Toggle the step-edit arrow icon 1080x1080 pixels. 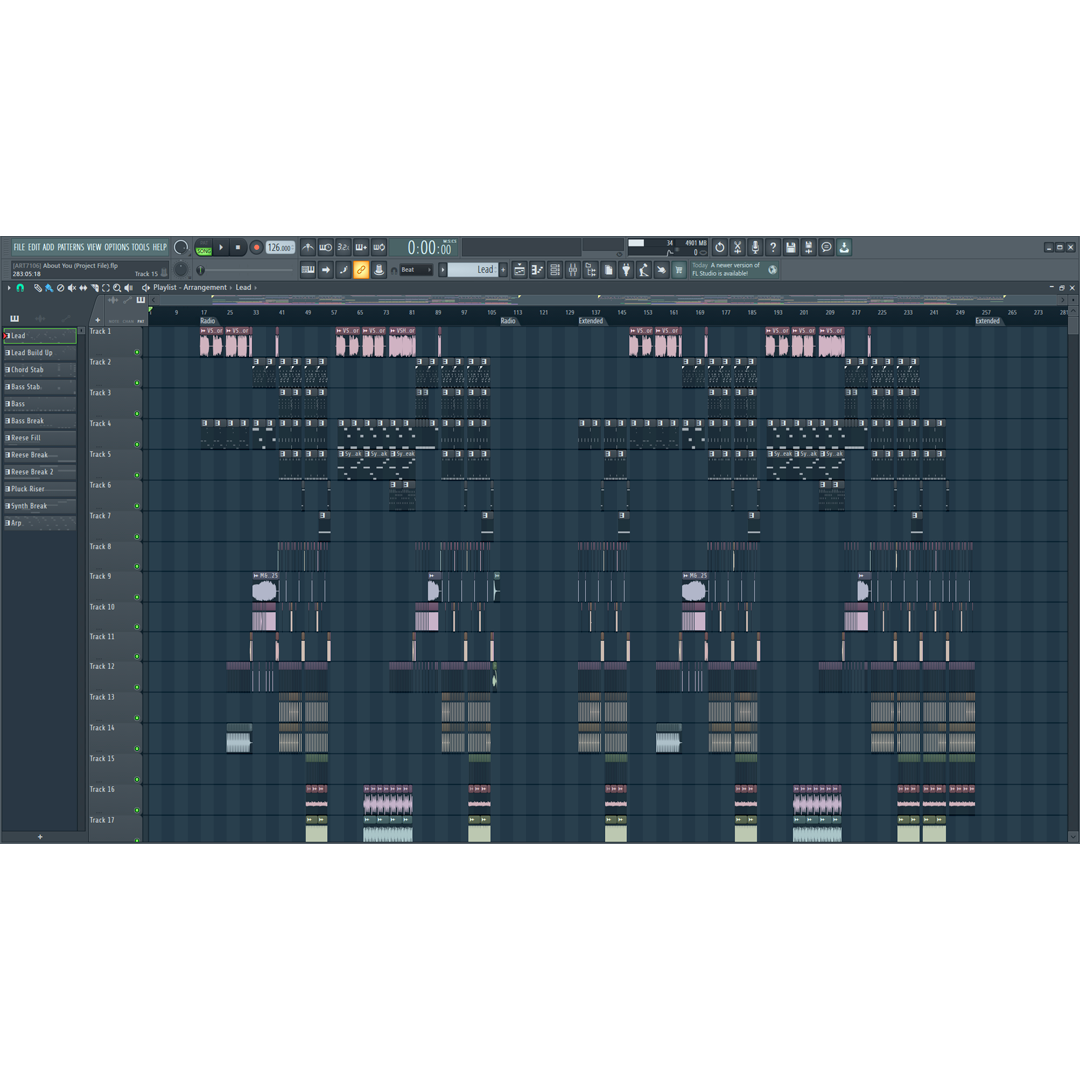326,270
